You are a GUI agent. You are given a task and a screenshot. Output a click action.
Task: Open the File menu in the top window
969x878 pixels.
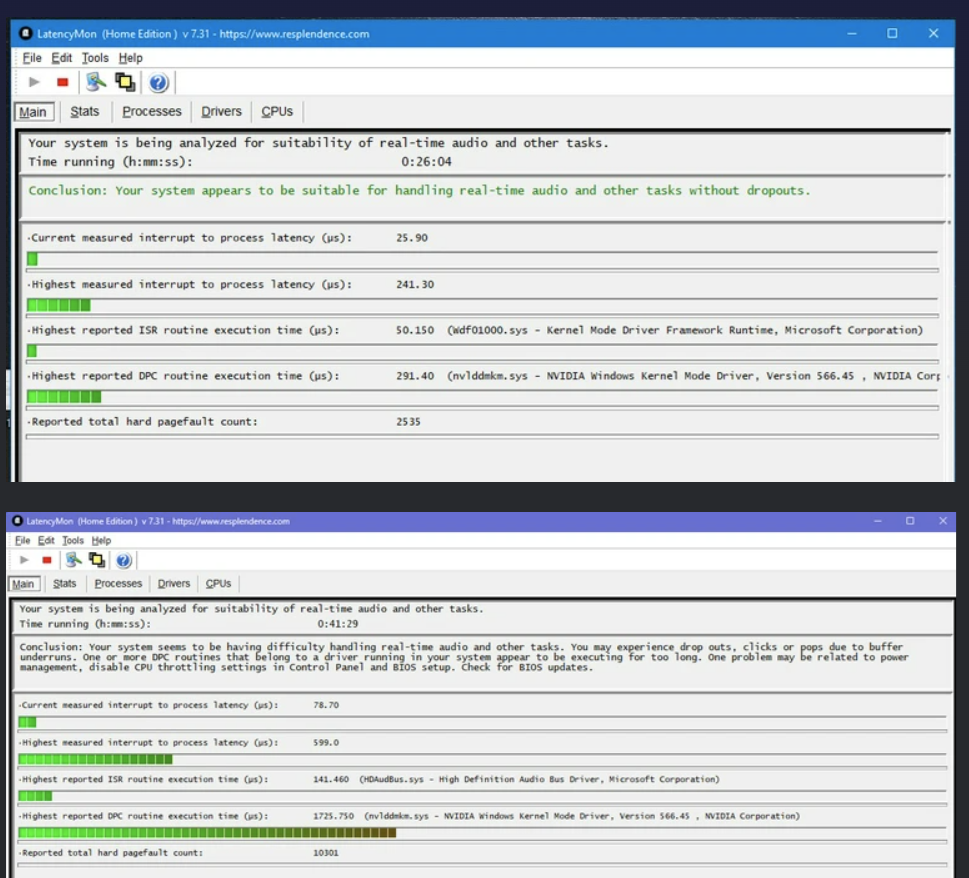point(32,58)
